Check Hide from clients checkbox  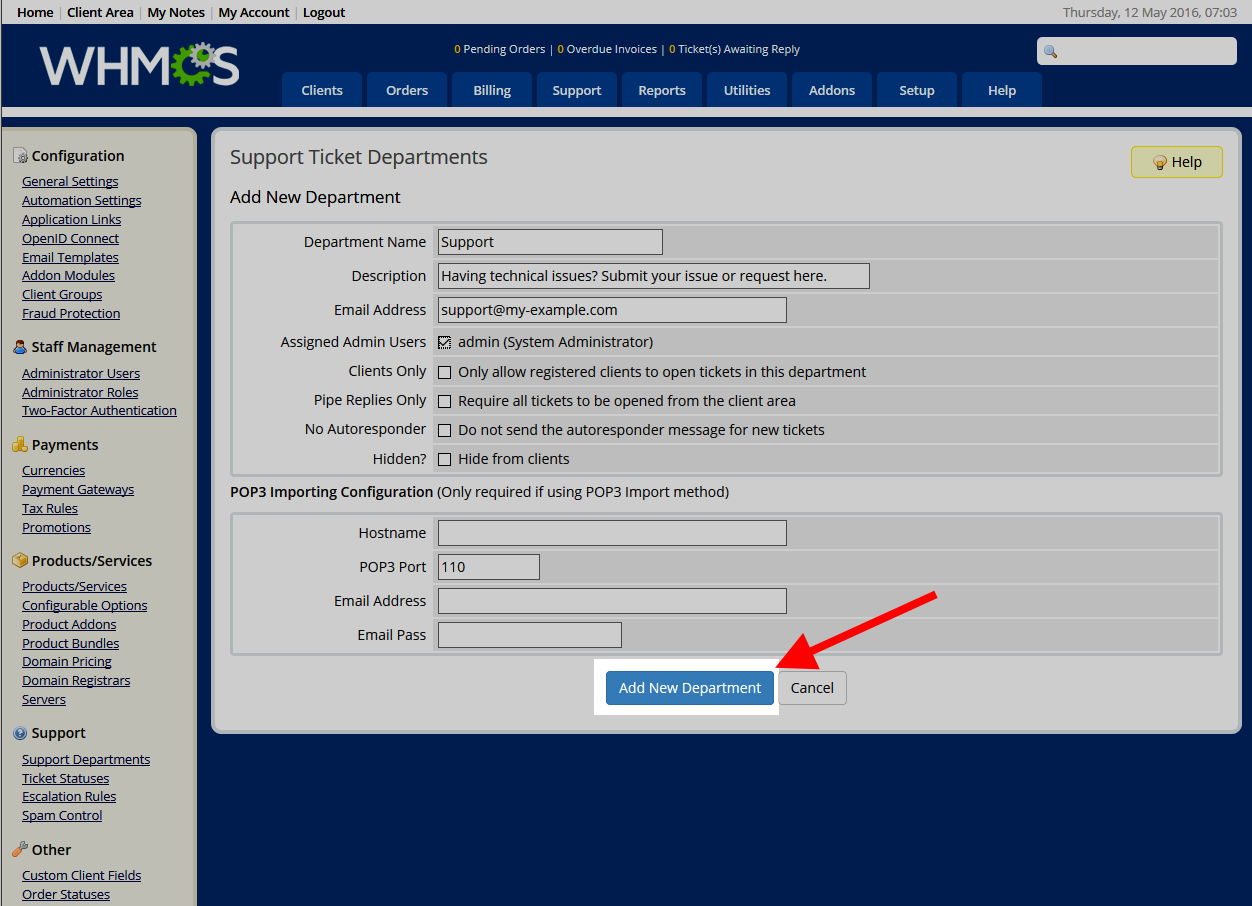[445, 459]
